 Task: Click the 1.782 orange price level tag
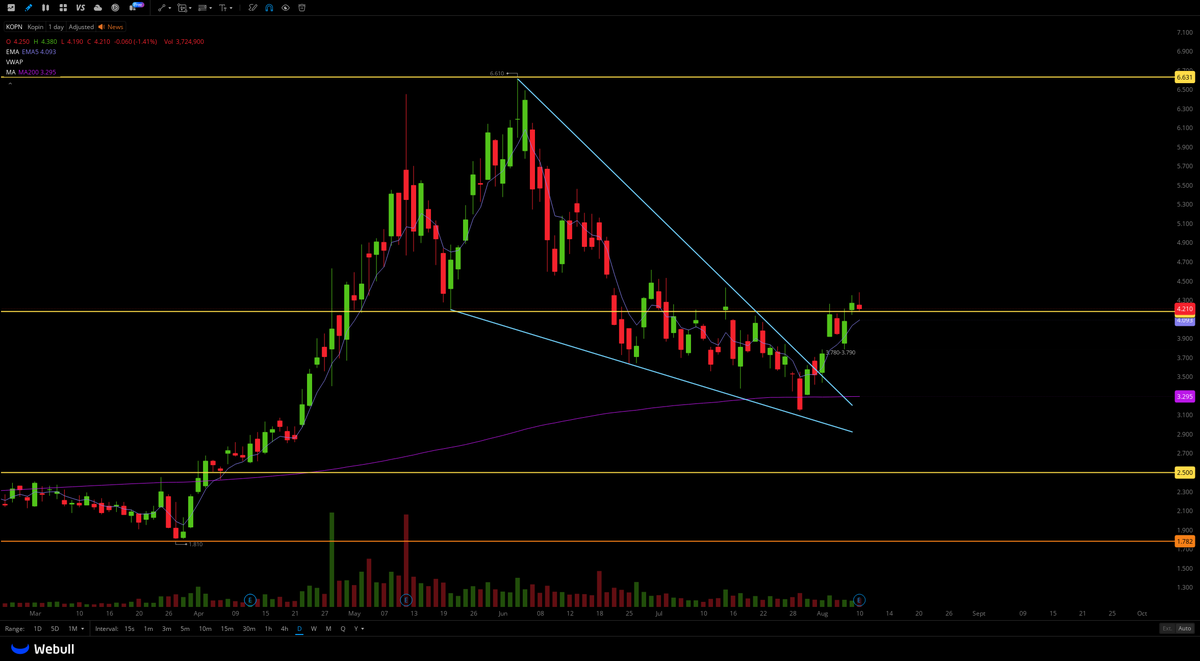(x=1184, y=541)
